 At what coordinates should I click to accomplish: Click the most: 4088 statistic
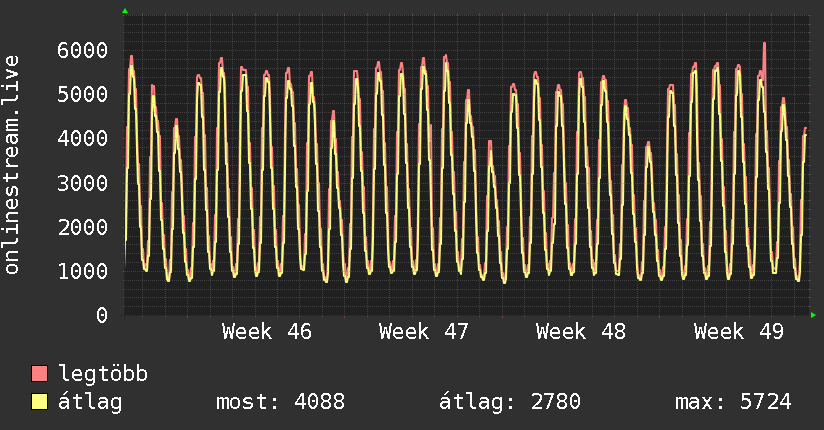(x=280, y=403)
